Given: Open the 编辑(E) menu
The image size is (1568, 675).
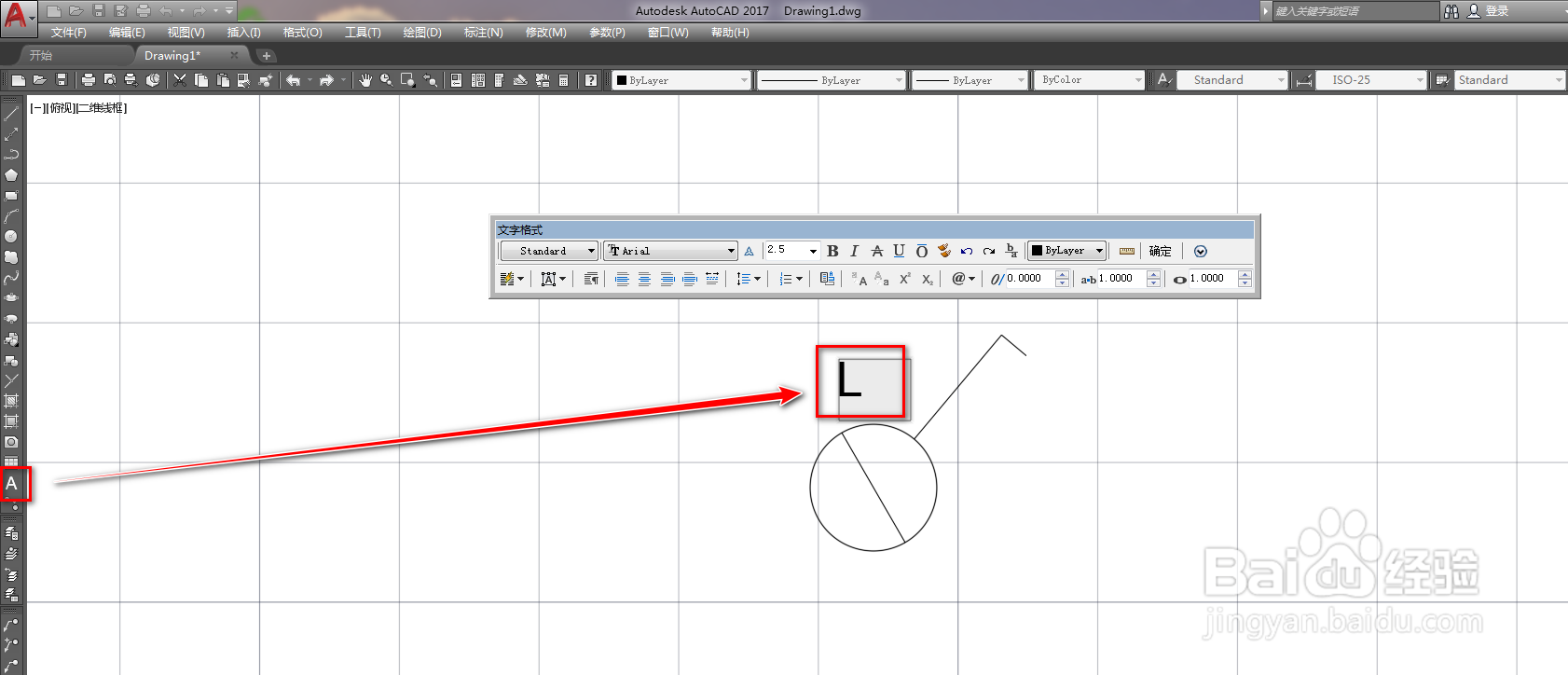Looking at the screenshot, I should tap(127, 33).
